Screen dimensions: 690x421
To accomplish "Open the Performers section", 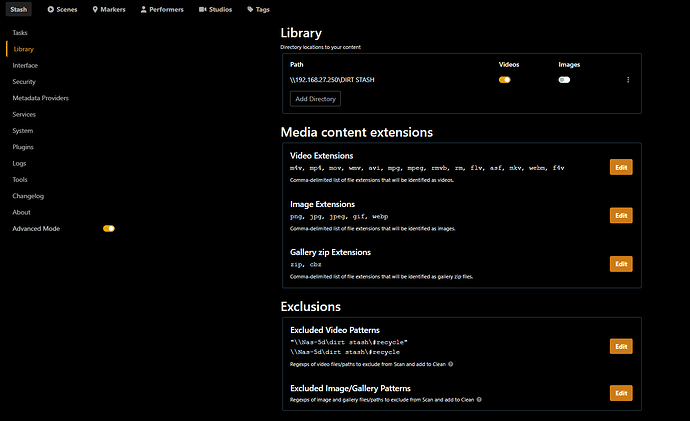I will coord(161,9).
